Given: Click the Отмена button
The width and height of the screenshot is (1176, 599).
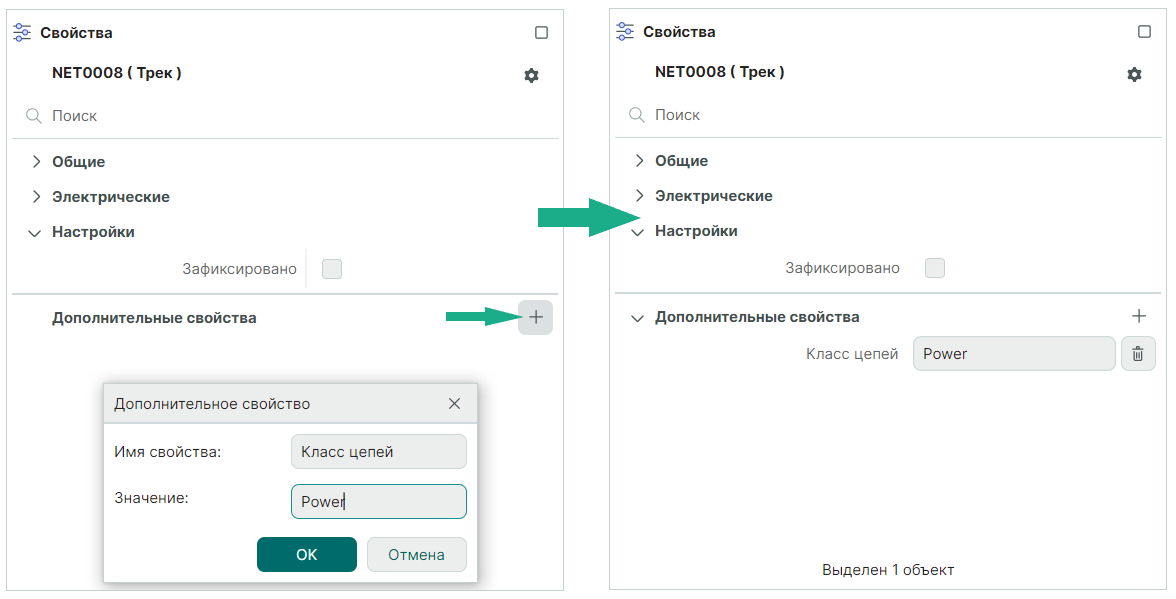Looking at the screenshot, I should (416, 555).
